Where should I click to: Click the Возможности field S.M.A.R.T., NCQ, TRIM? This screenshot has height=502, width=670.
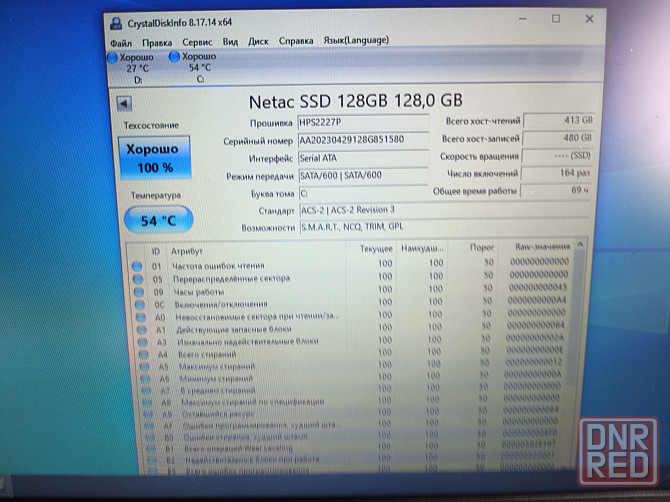click(x=444, y=226)
